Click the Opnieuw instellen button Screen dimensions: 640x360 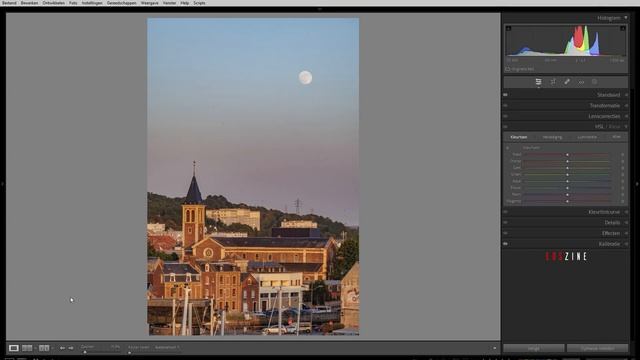tap(598, 349)
